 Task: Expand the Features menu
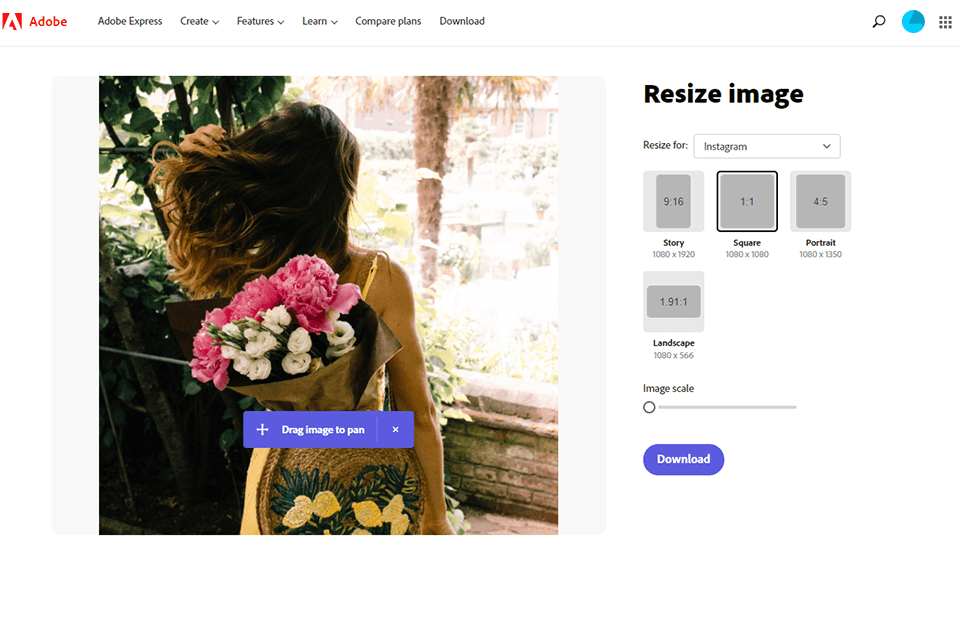[260, 21]
